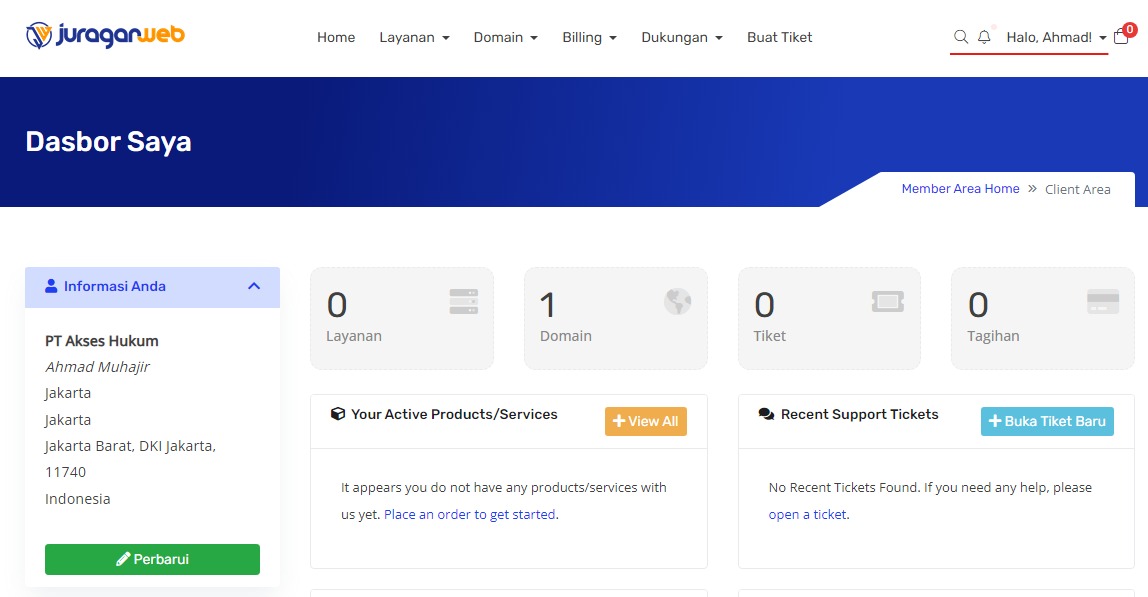Expand the Layanan dropdown menu
This screenshot has height=597, width=1148.
tap(414, 38)
